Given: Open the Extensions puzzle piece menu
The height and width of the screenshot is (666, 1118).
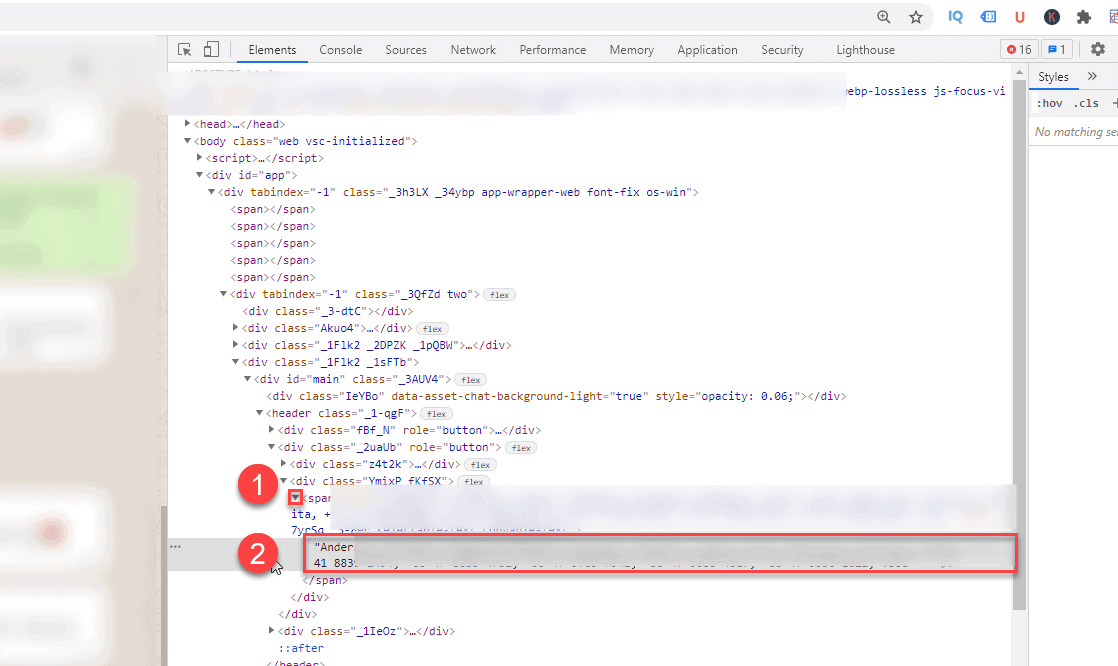Looking at the screenshot, I should coord(1084,17).
